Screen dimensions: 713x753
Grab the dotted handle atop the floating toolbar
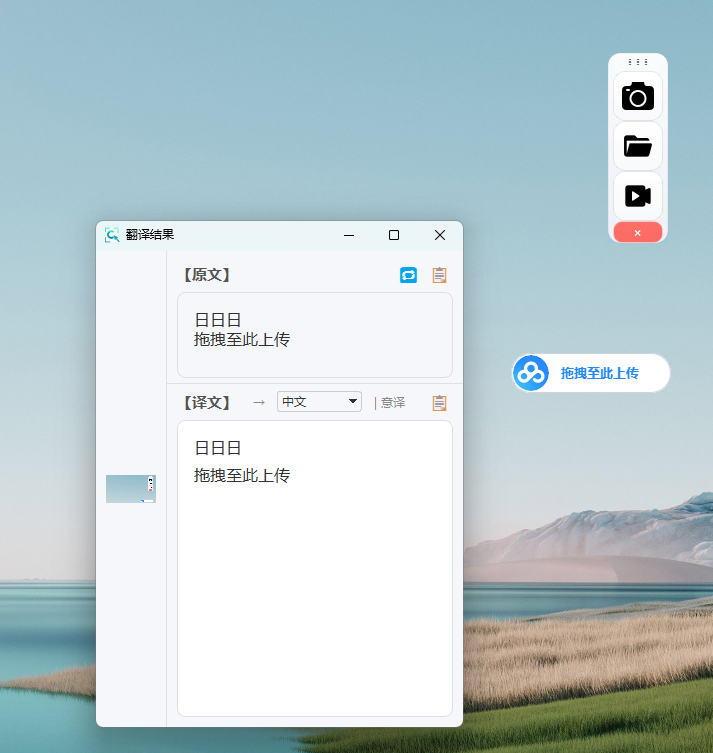[x=638, y=62]
